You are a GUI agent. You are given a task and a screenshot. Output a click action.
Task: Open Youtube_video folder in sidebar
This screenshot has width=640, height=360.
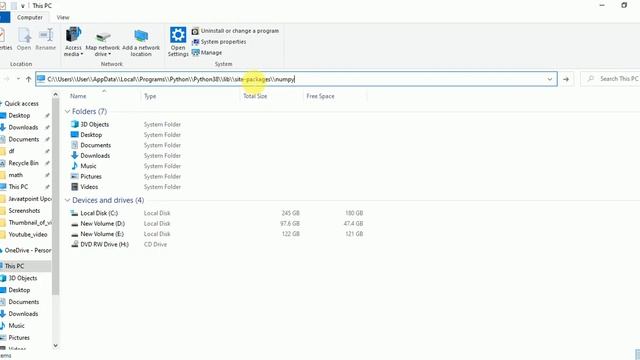point(28,235)
